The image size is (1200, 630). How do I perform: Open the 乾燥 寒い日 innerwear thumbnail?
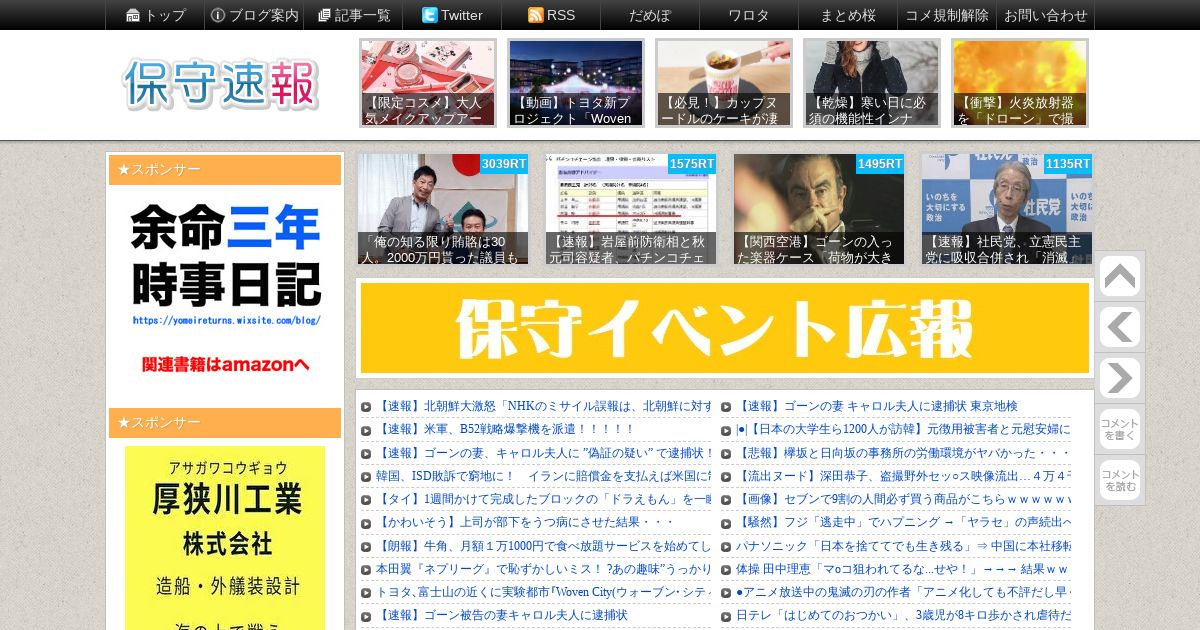click(872, 83)
